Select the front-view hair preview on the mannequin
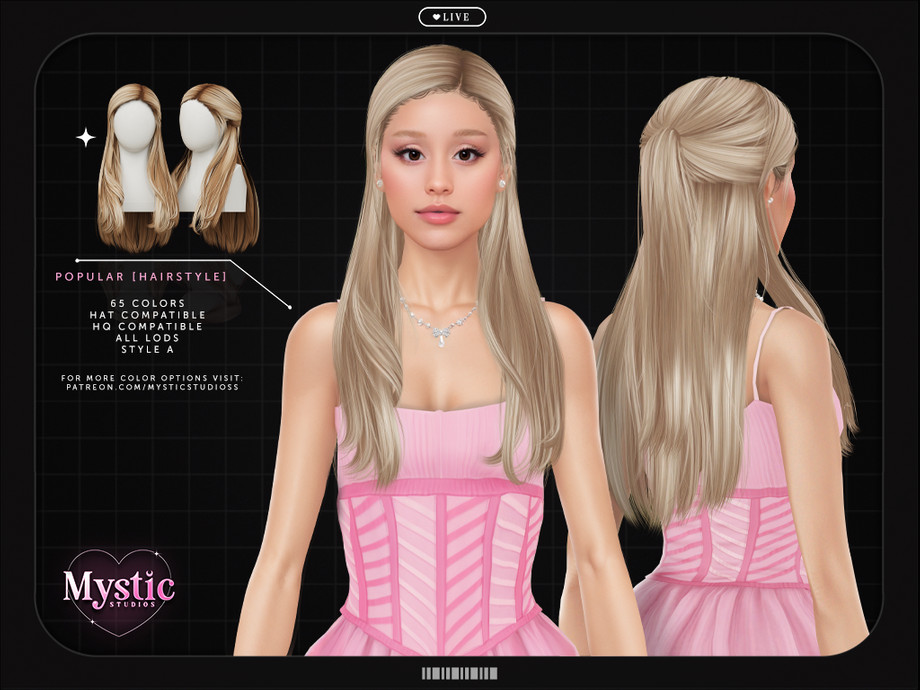Screen dimensions: 920x690 coord(137,165)
